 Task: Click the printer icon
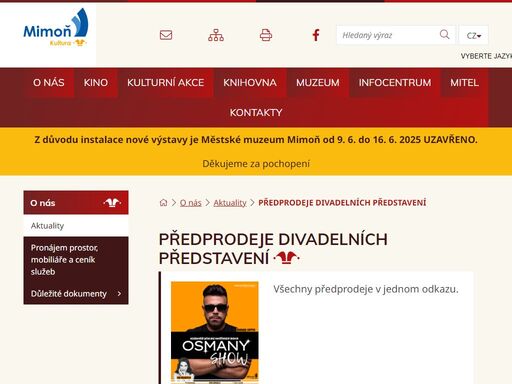pos(266,35)
